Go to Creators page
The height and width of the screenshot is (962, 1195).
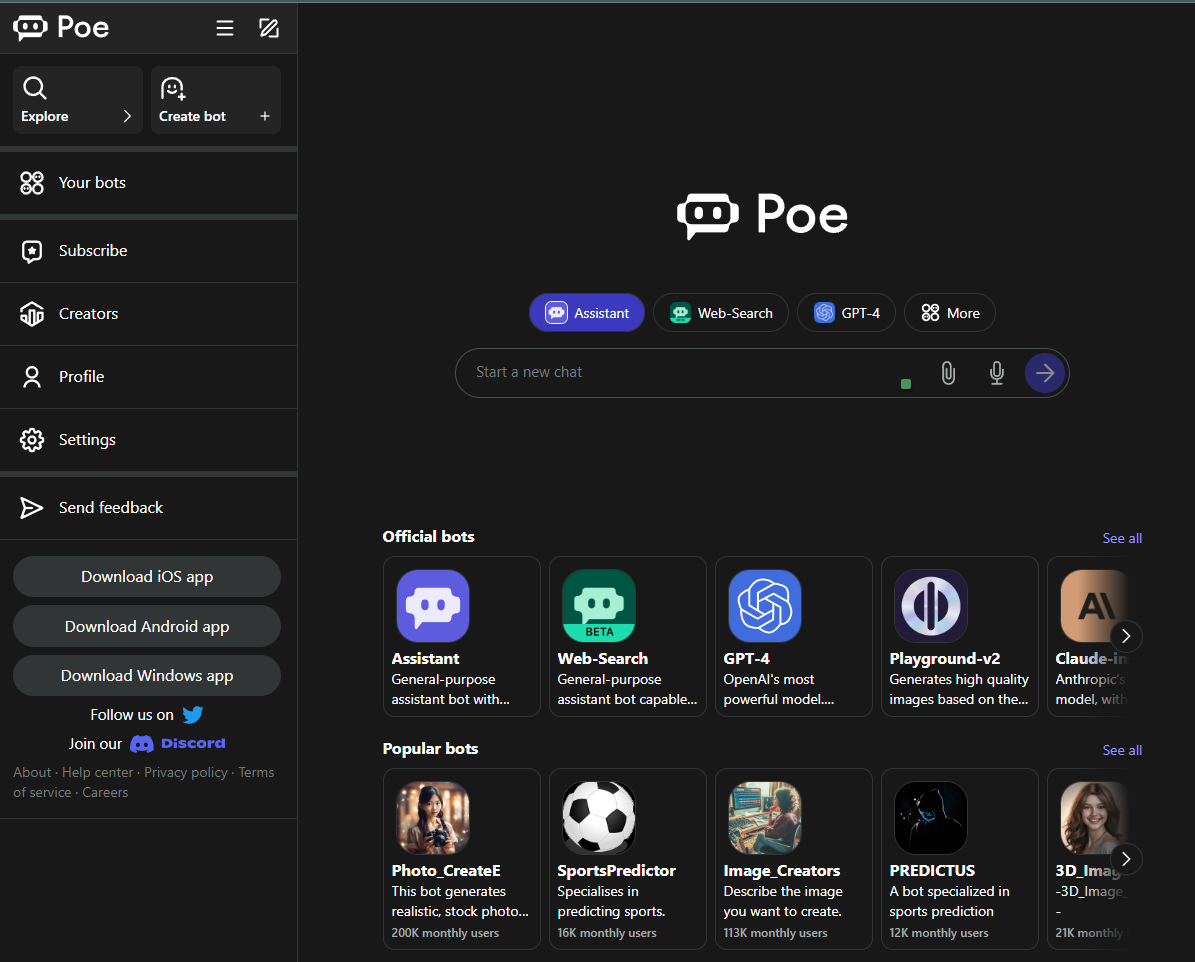coord(149,314)
